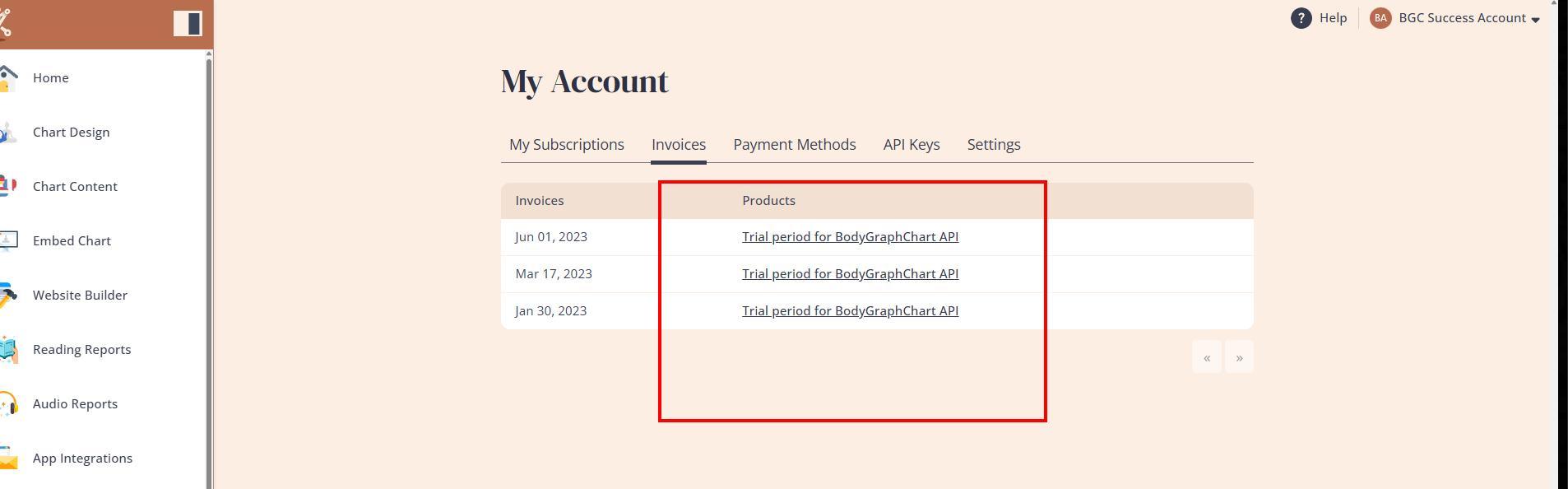This screenshot has width=1568, height=489.
Task: Go to next page of invoices
Action: (x=1239, y=357)
